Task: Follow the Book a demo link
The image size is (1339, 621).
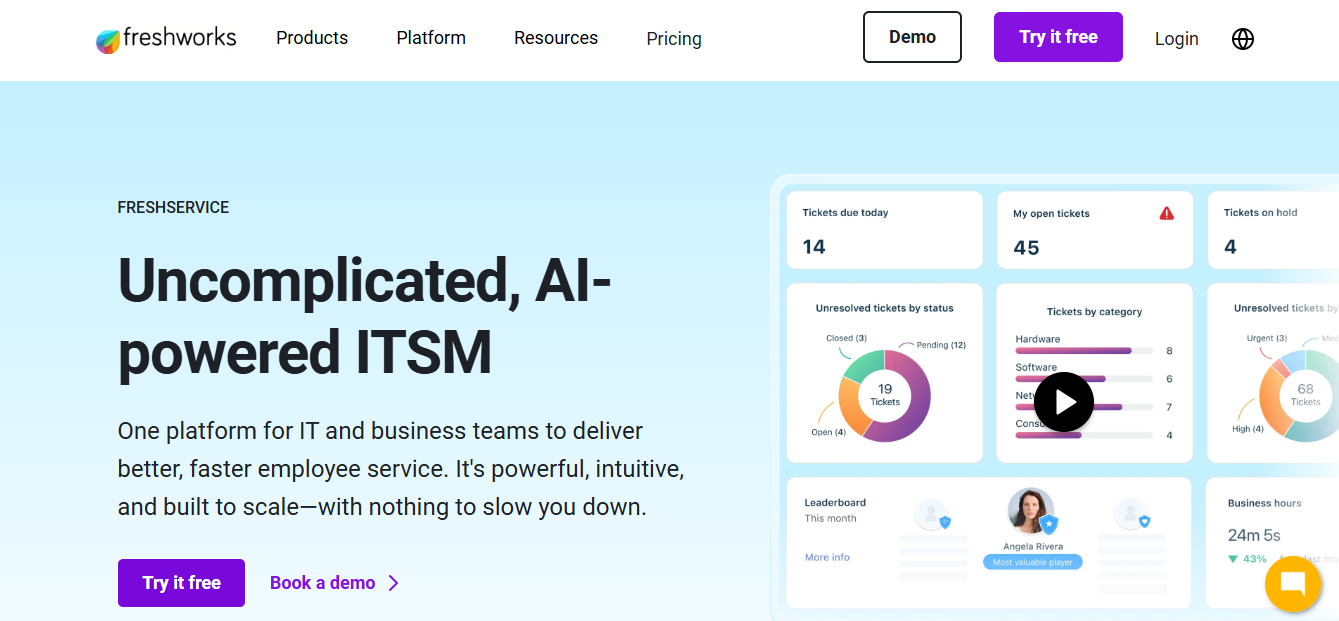Action: point(322,583)
